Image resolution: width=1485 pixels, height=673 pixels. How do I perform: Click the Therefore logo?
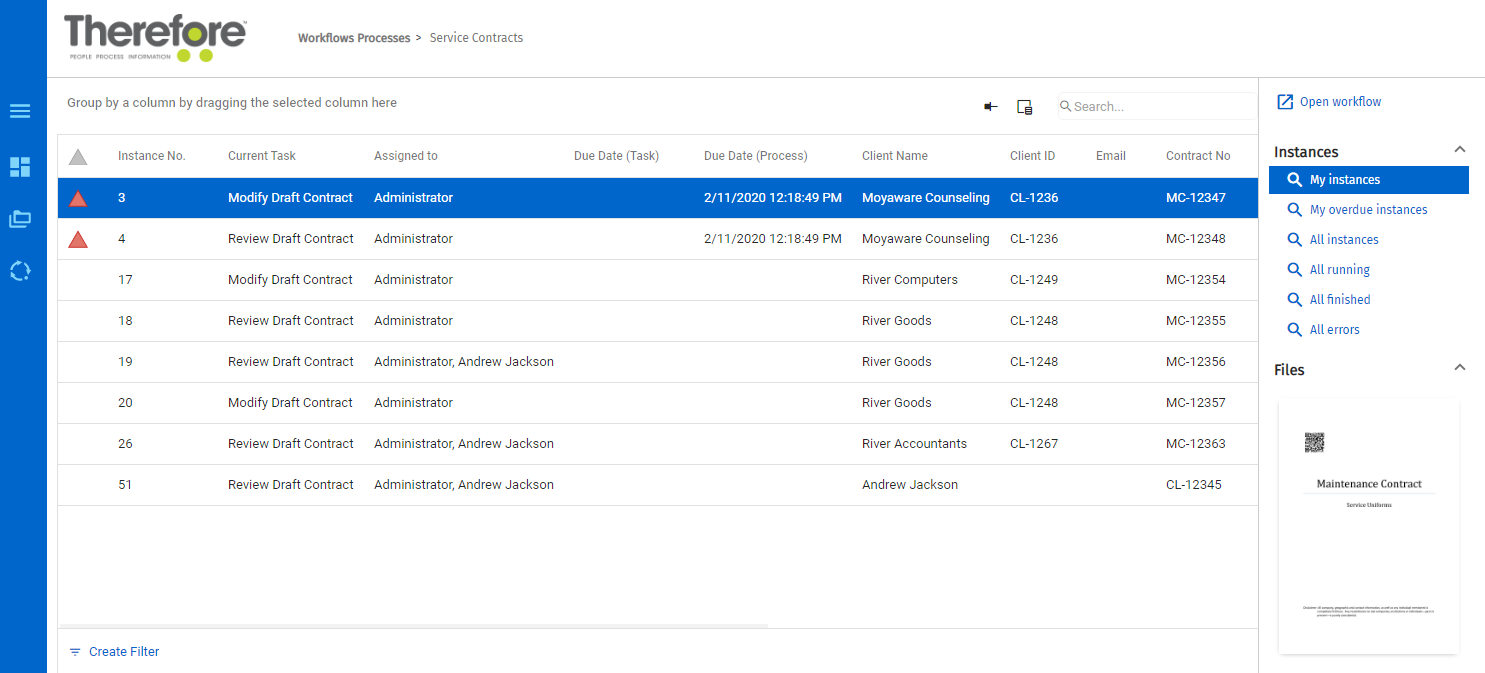click(x=155, y=38)
